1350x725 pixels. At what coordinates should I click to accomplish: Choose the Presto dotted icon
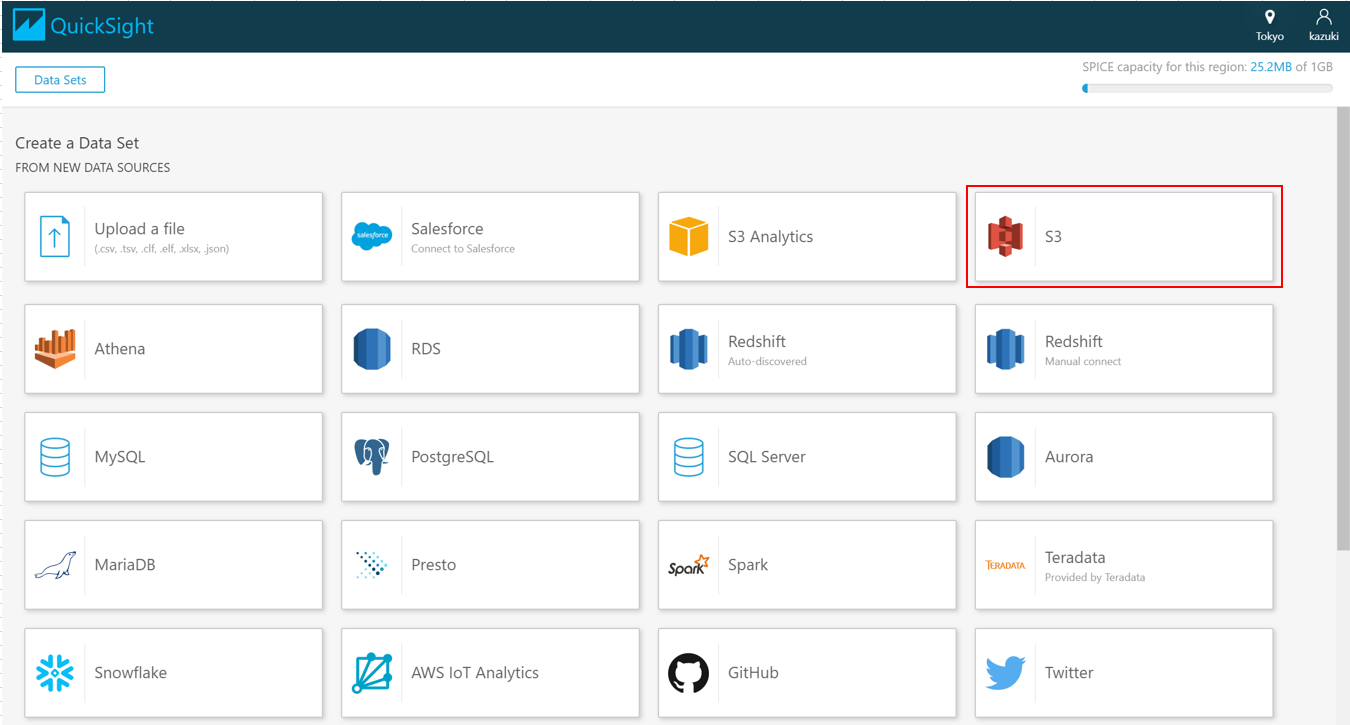point(372,565)
